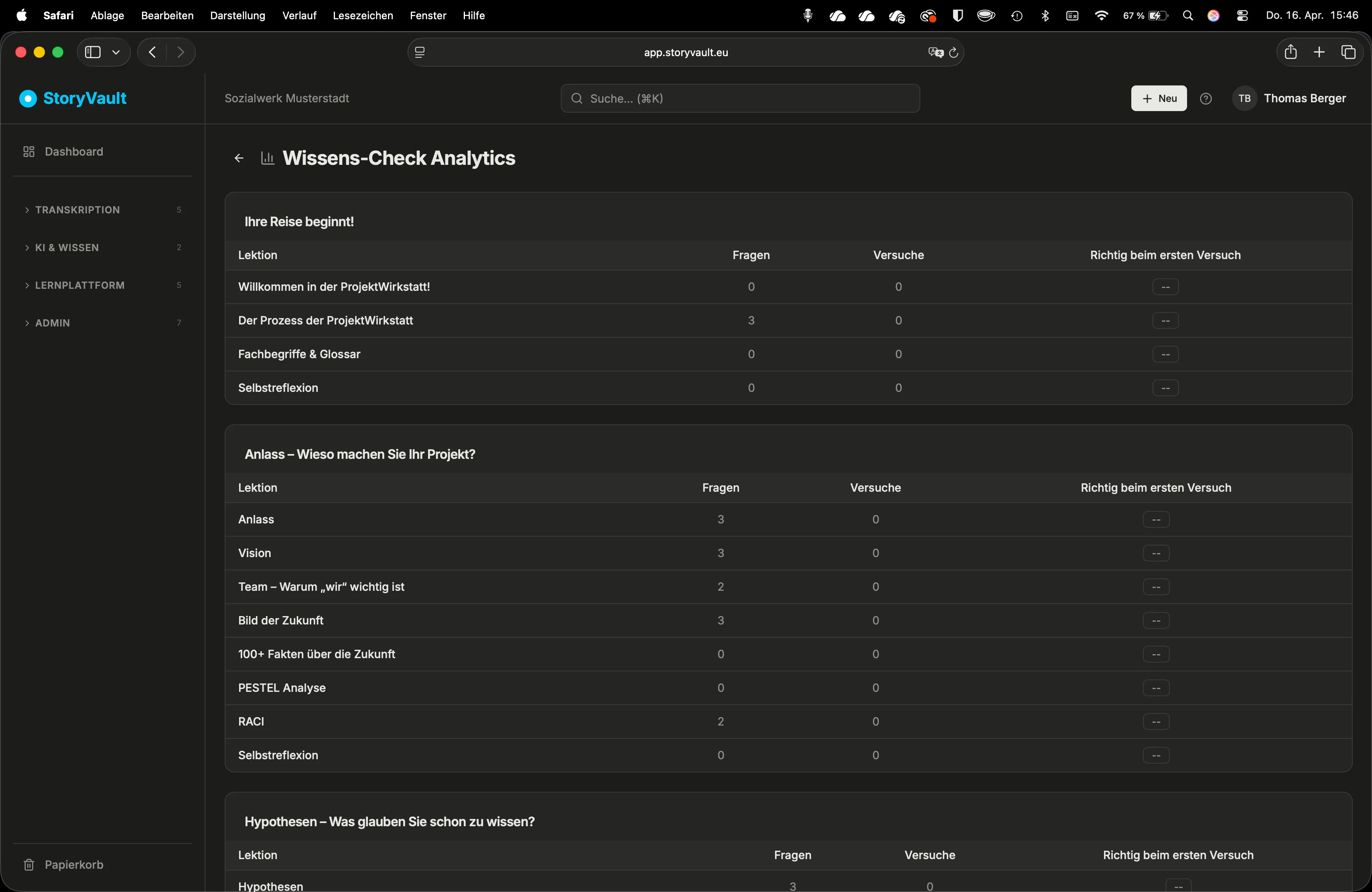Click the 'Ihre Reise beginnt!' section heading

(x=299, y=222)
